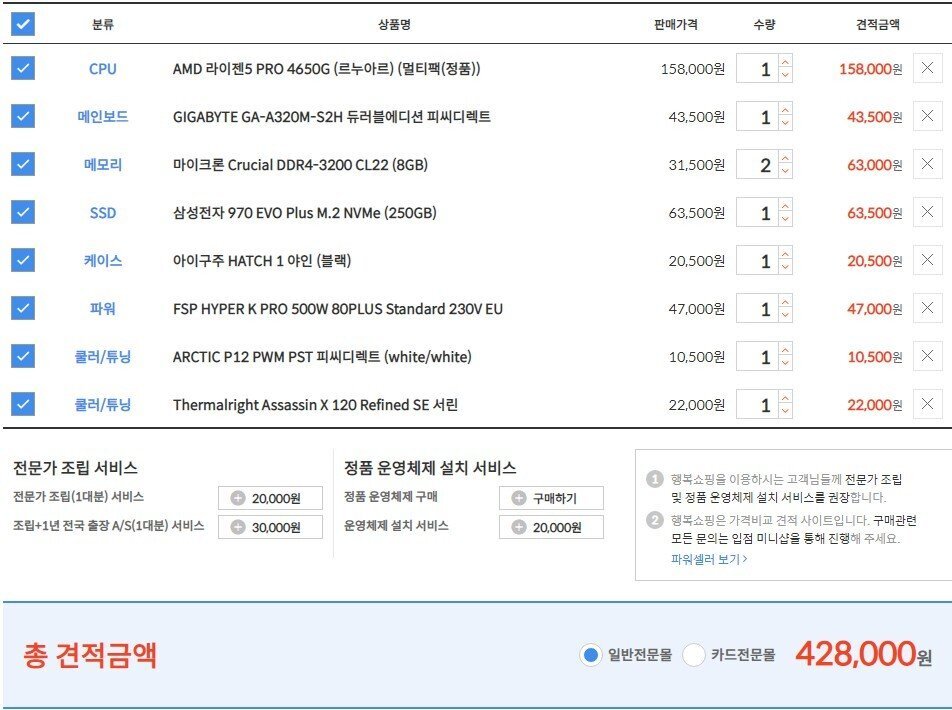This screenshot has width=952, height=710.
Task: Uncheck the 케이스 row checkbox
Action: coord(22,260)
